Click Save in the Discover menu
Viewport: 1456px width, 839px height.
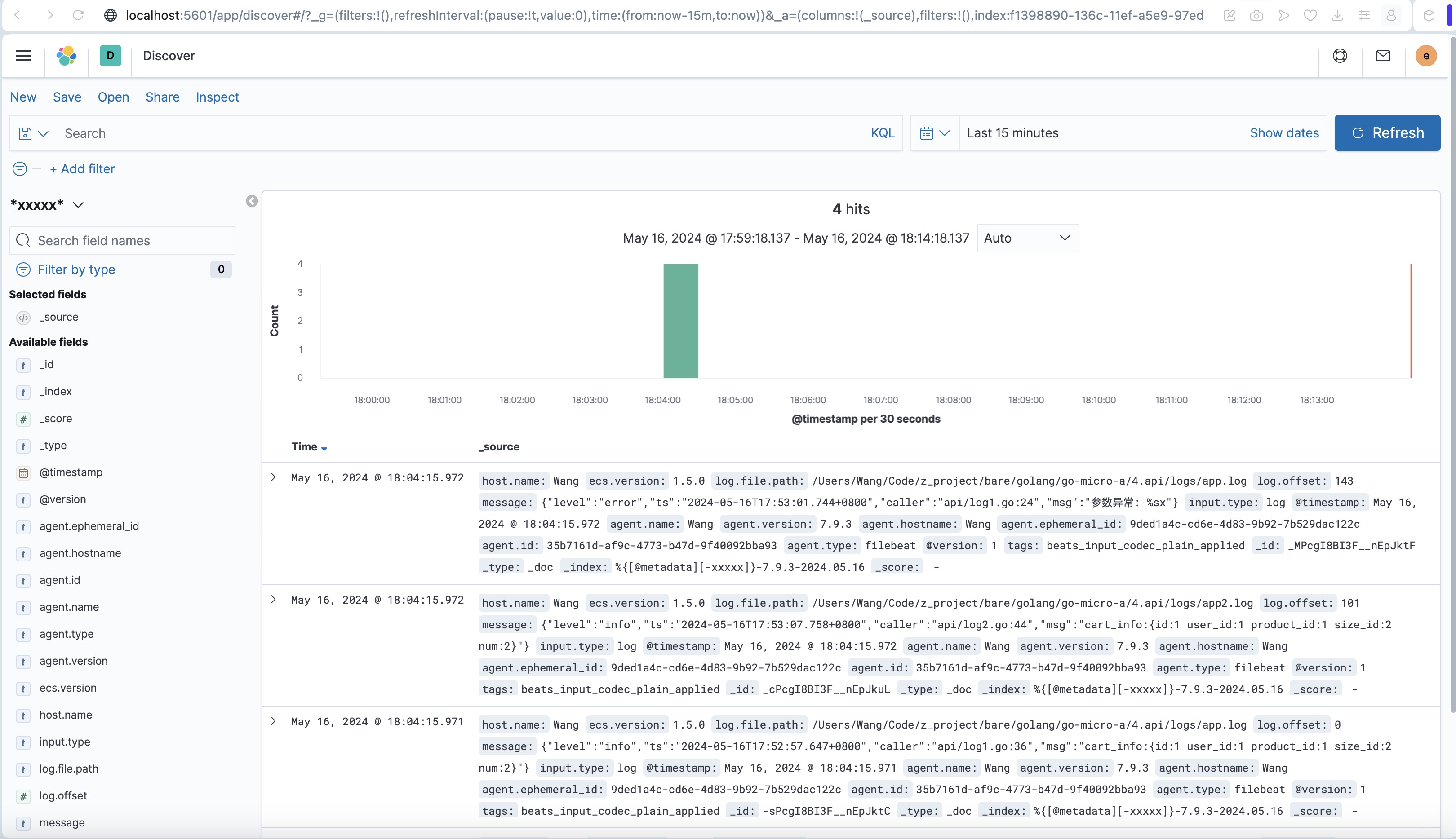click(67, 97)
